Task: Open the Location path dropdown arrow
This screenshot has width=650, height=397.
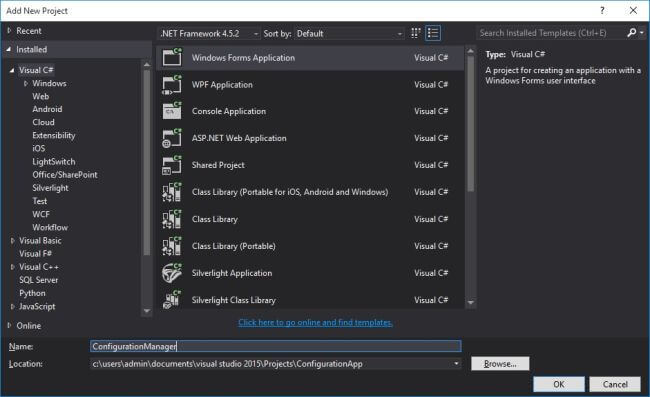Action: (456, 363)
